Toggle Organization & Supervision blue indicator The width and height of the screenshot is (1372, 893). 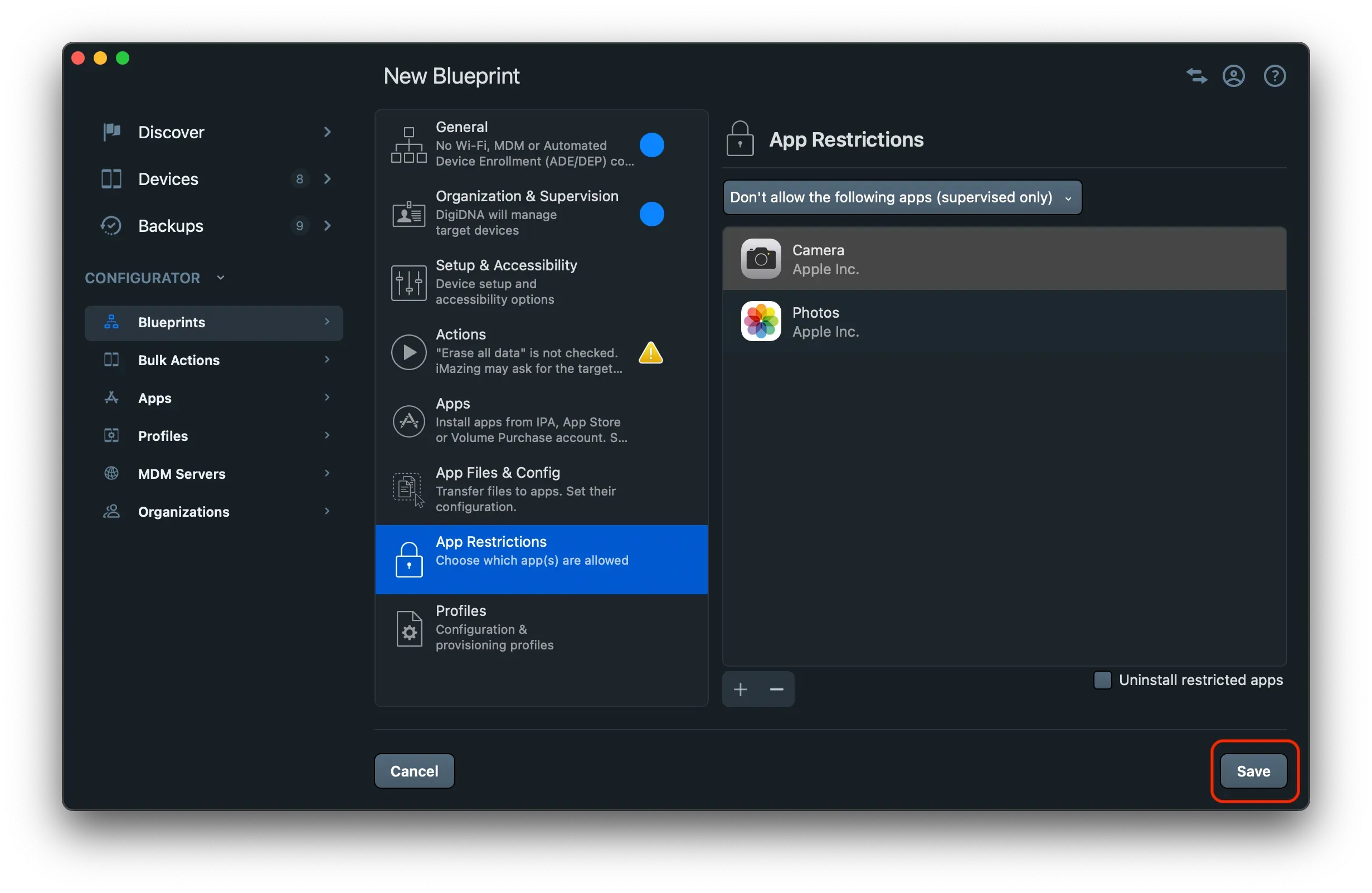[x=651, y=214]
